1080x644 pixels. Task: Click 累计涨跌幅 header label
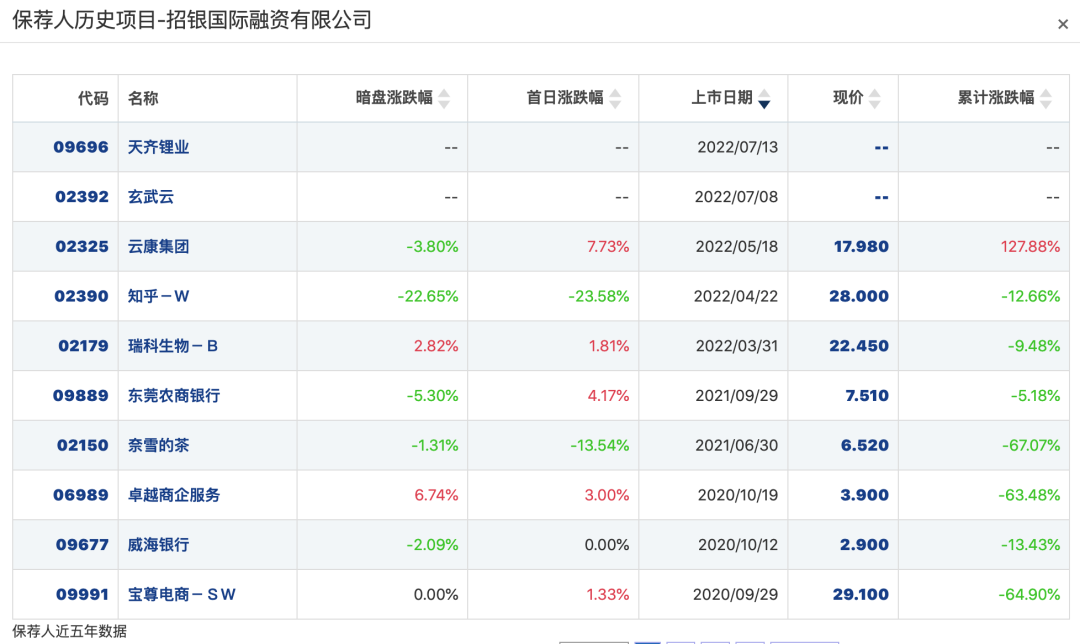tap(996, 98)
